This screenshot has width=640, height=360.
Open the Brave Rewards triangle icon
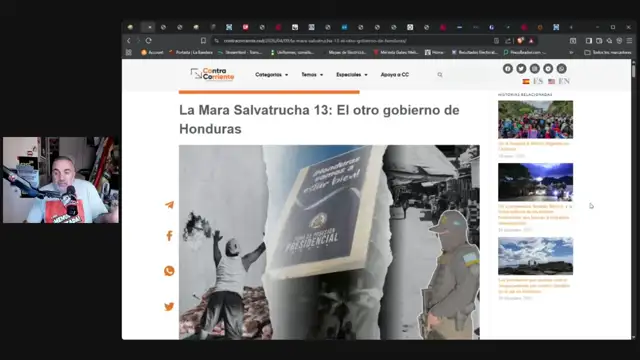[x=531, y=41]
